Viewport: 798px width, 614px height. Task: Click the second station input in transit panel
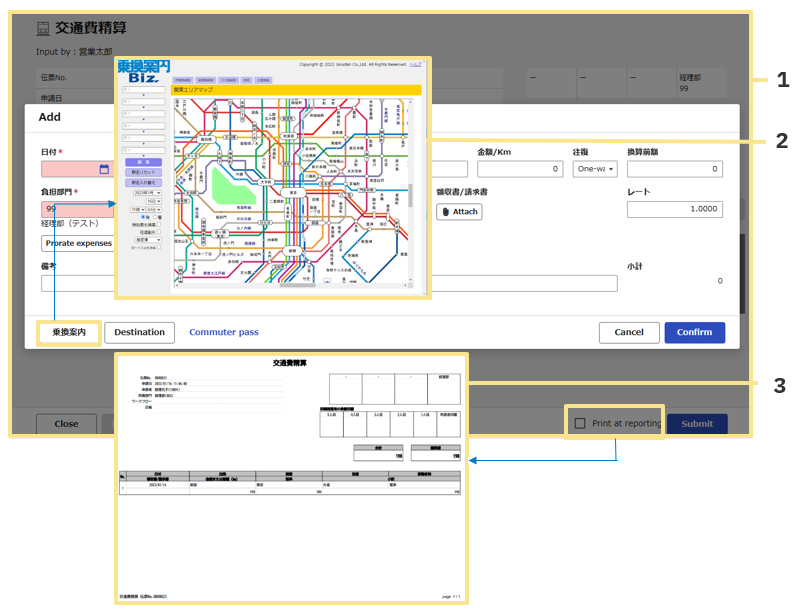[x=144, y=102]
